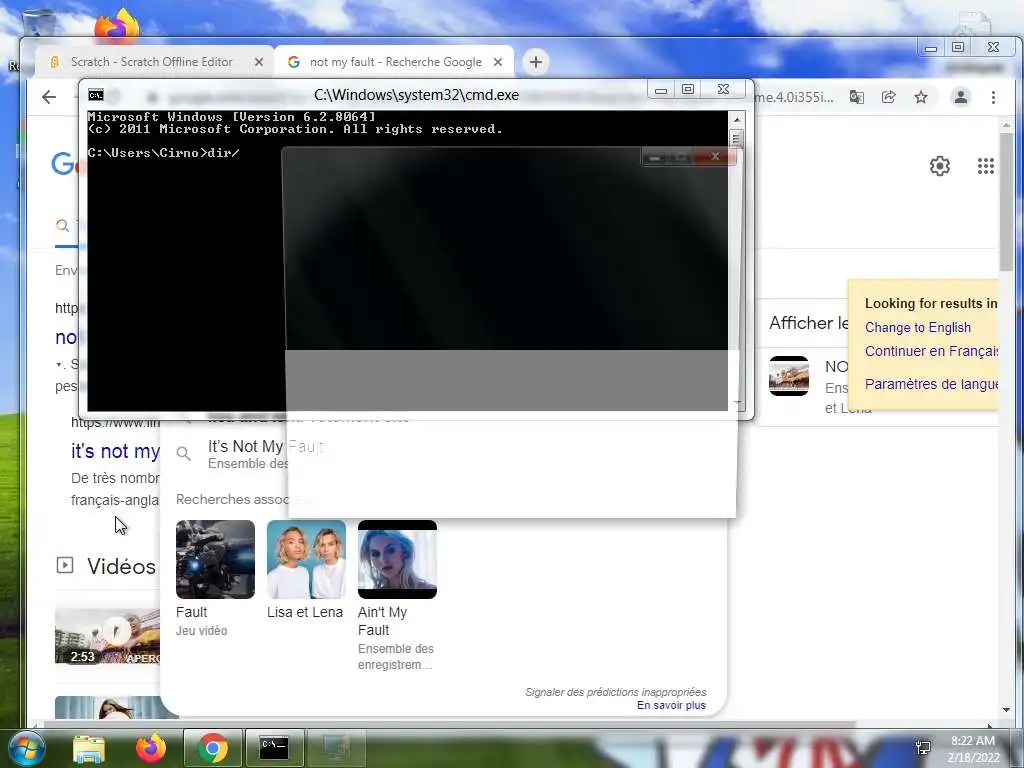This screenshot has width=1024, height=768.
Task: Click the Windows Start orb
Action: (26, 748)
